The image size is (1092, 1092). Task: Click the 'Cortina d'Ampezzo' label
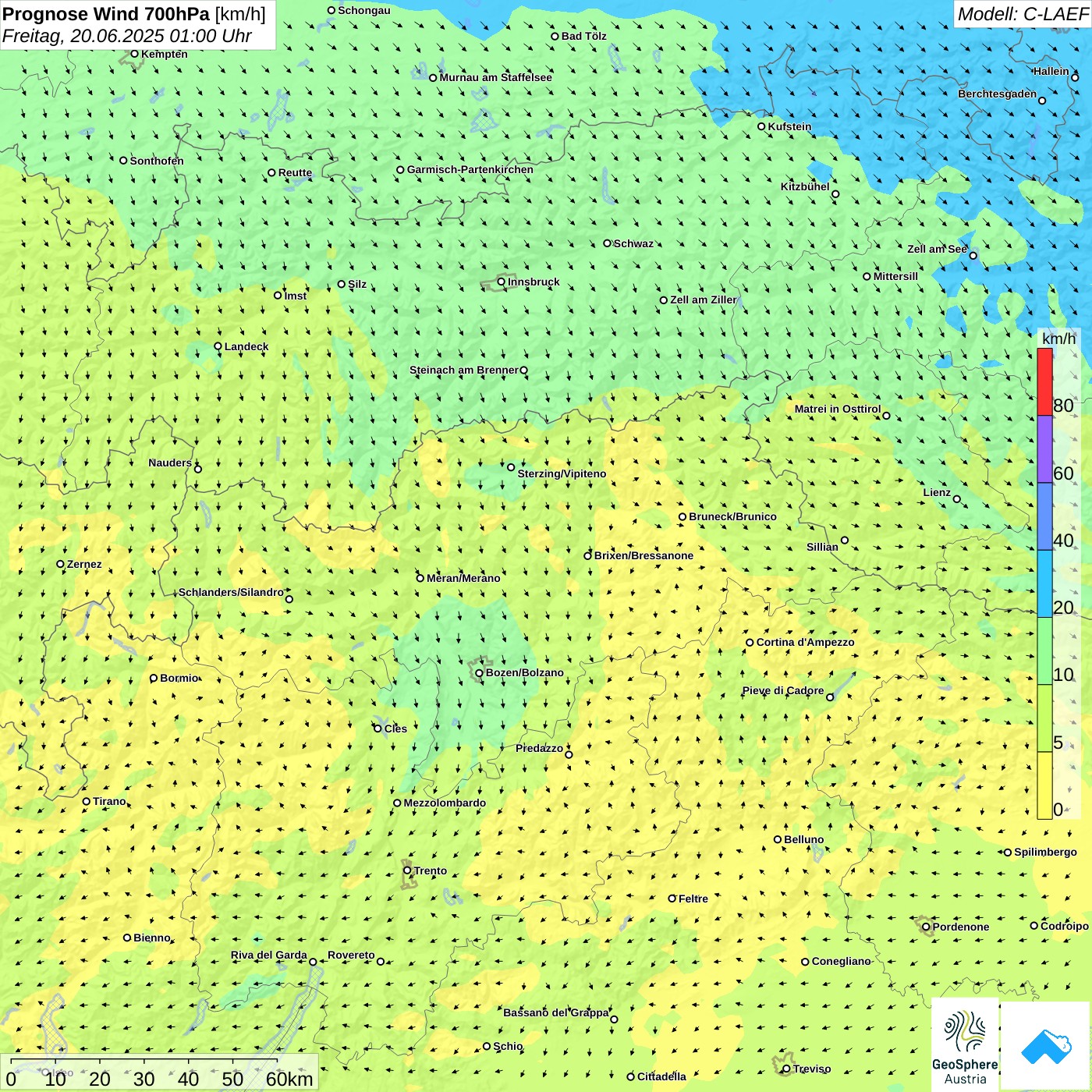pos(805,642)
